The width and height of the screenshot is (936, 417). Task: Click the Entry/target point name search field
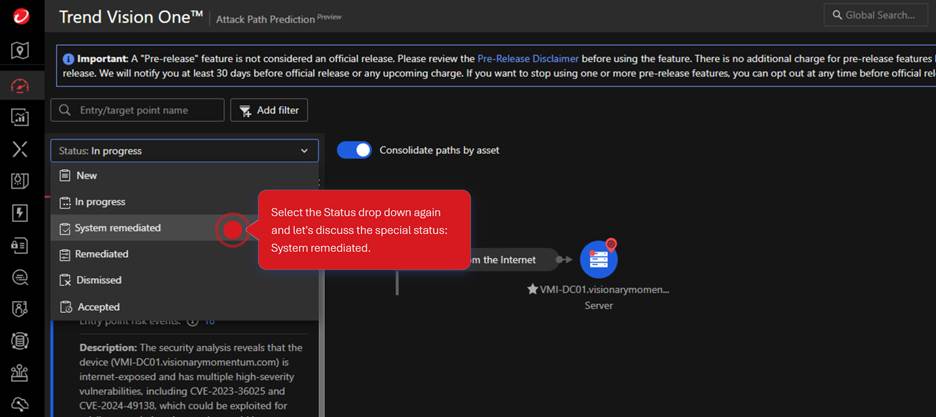pyautogui.click(x=137, y=110)
